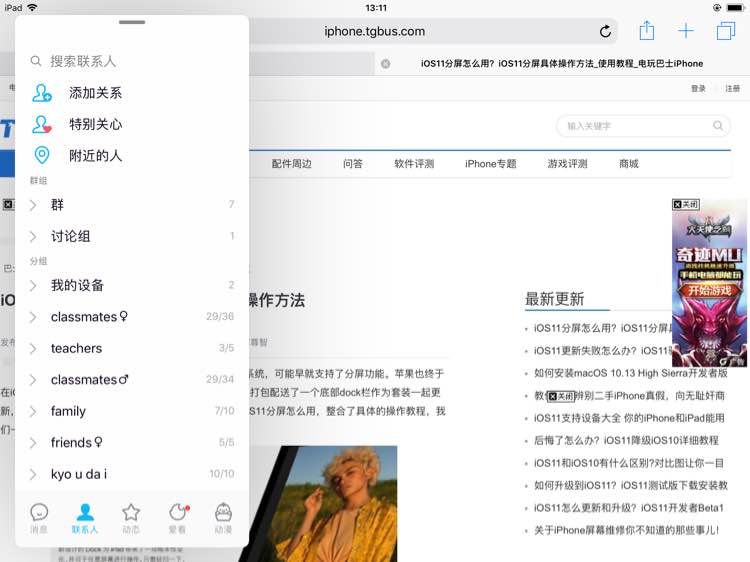
Task: Show all Safari tabs overview
Action: 726,31
